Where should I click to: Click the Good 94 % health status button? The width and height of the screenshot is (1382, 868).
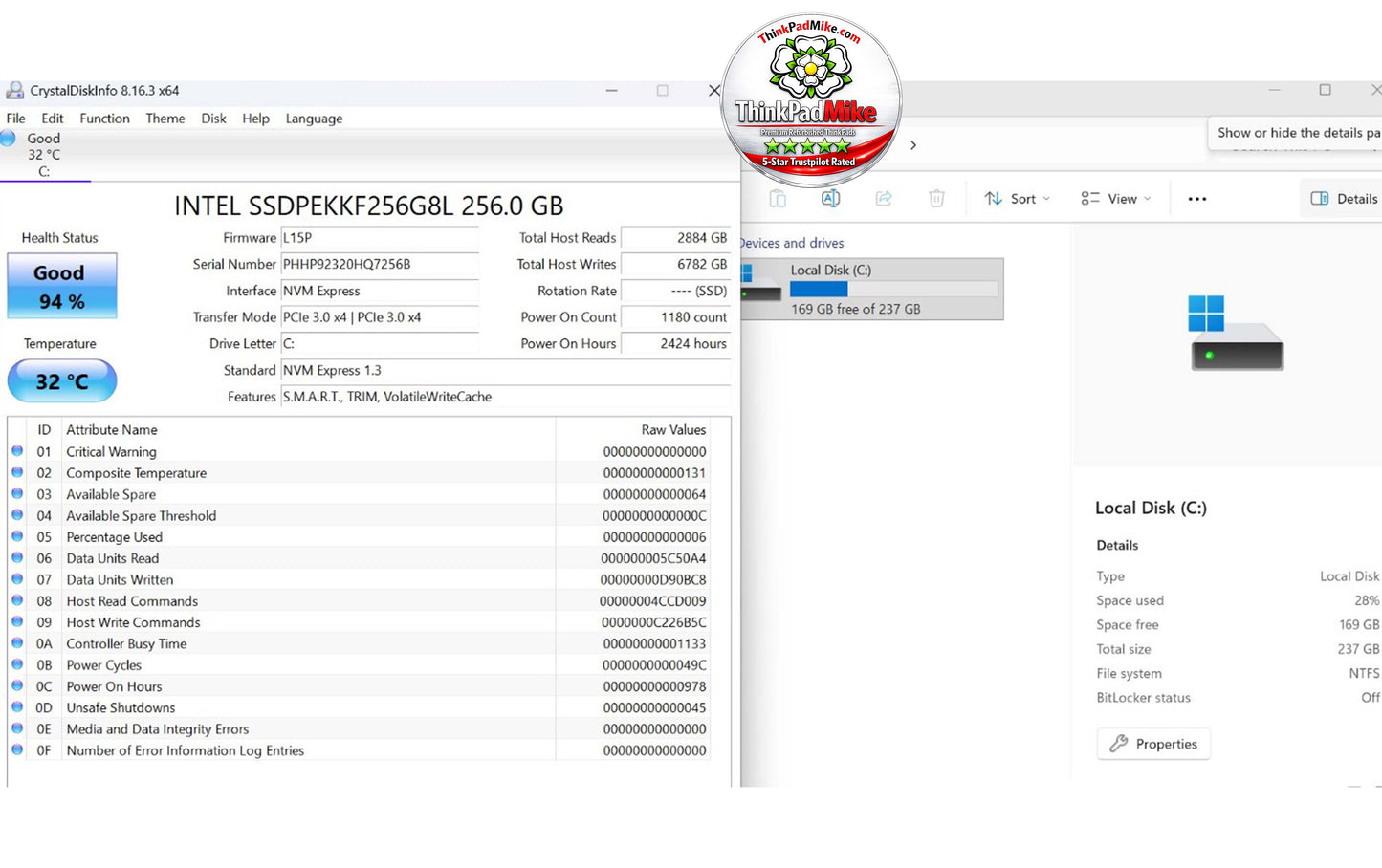tap(62, 286)
